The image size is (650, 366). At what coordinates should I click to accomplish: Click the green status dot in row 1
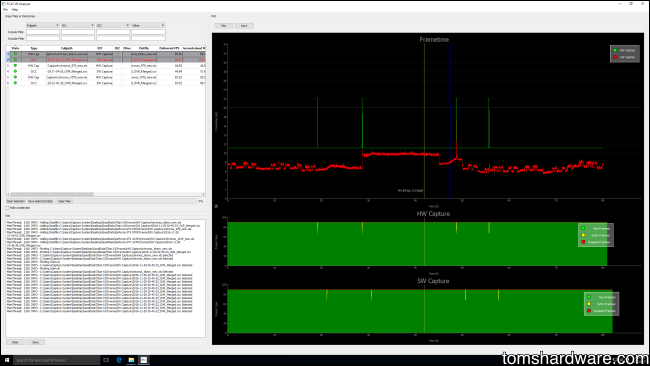coord(15,54)
